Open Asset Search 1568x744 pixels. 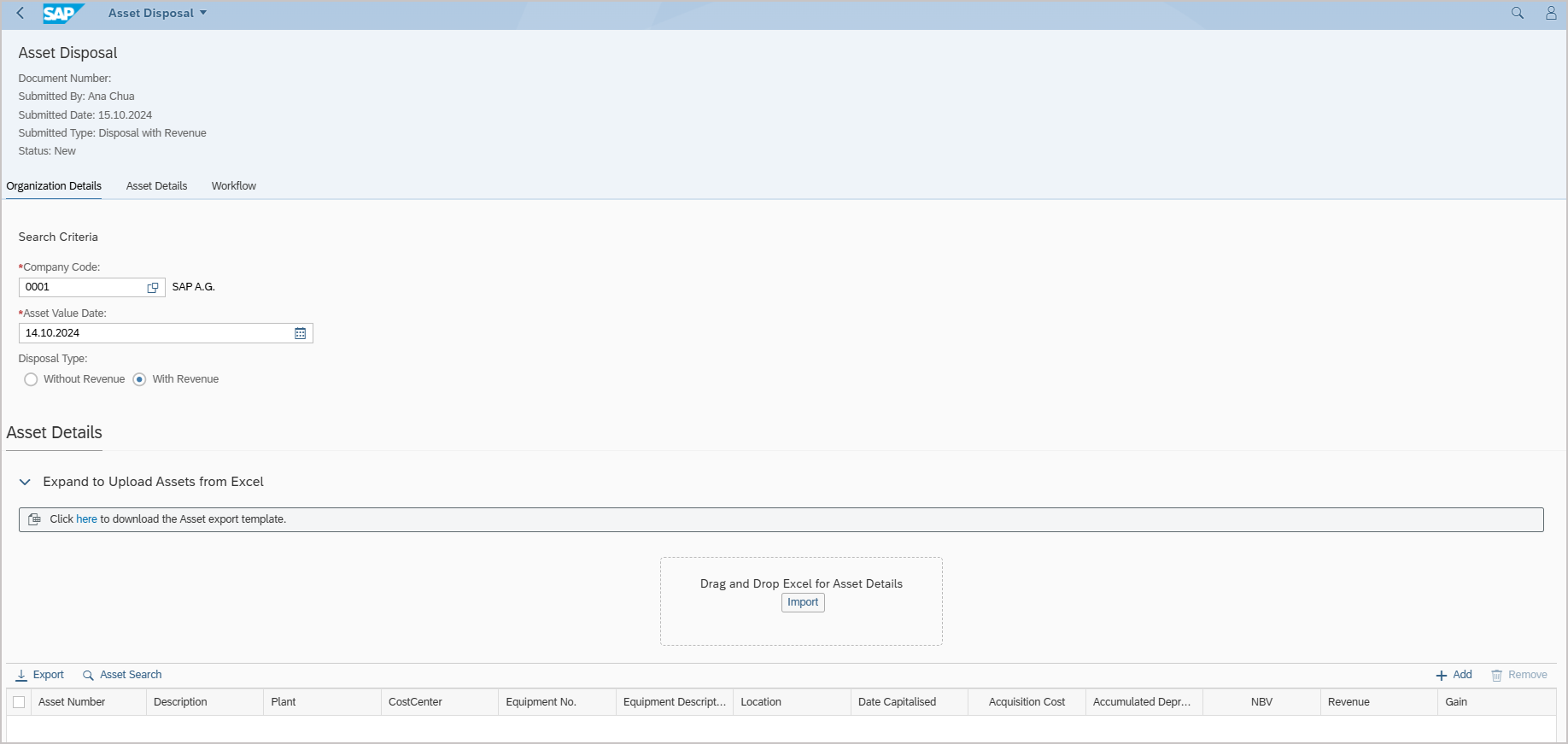122,675
